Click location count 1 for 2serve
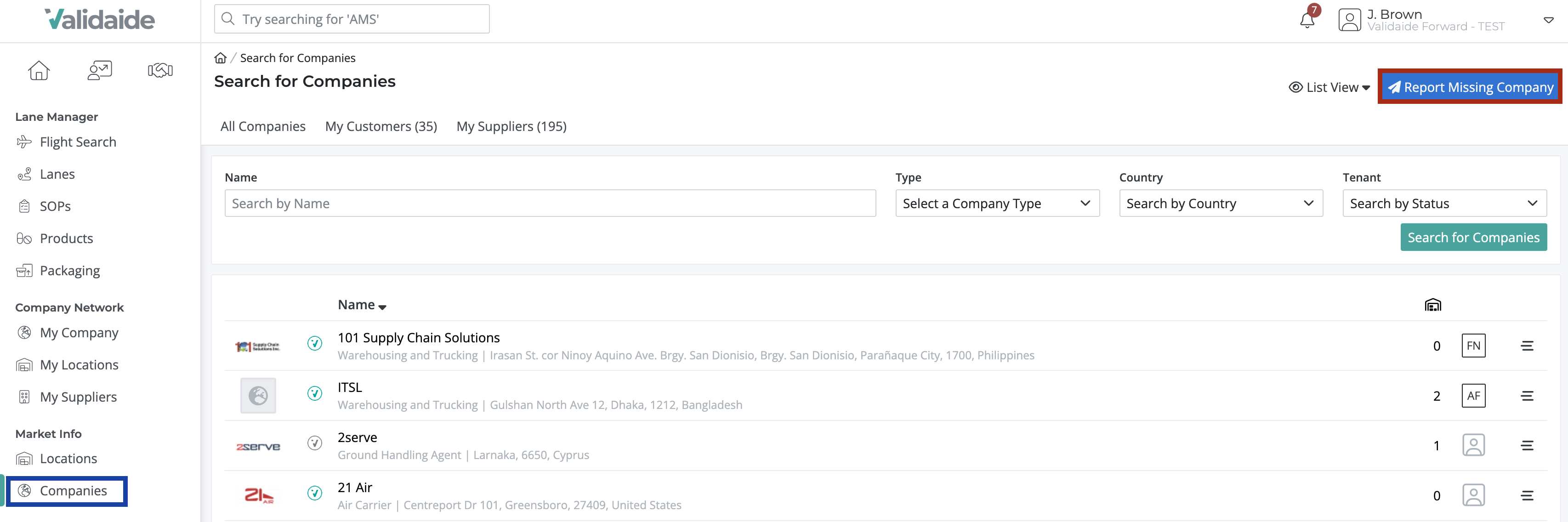Viewport: 1568px width, 522px height. pyautogui.click(x=1437, y=446)
